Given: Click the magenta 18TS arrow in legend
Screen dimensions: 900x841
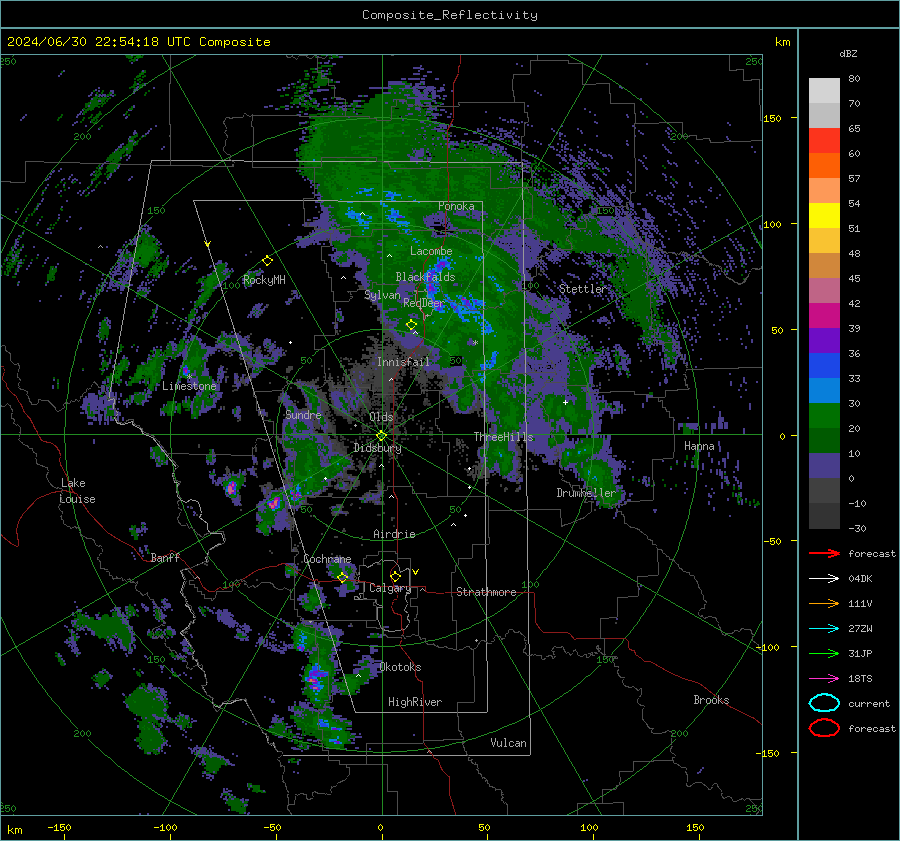Looking at the screenshot, I should (x=824, y=679).
